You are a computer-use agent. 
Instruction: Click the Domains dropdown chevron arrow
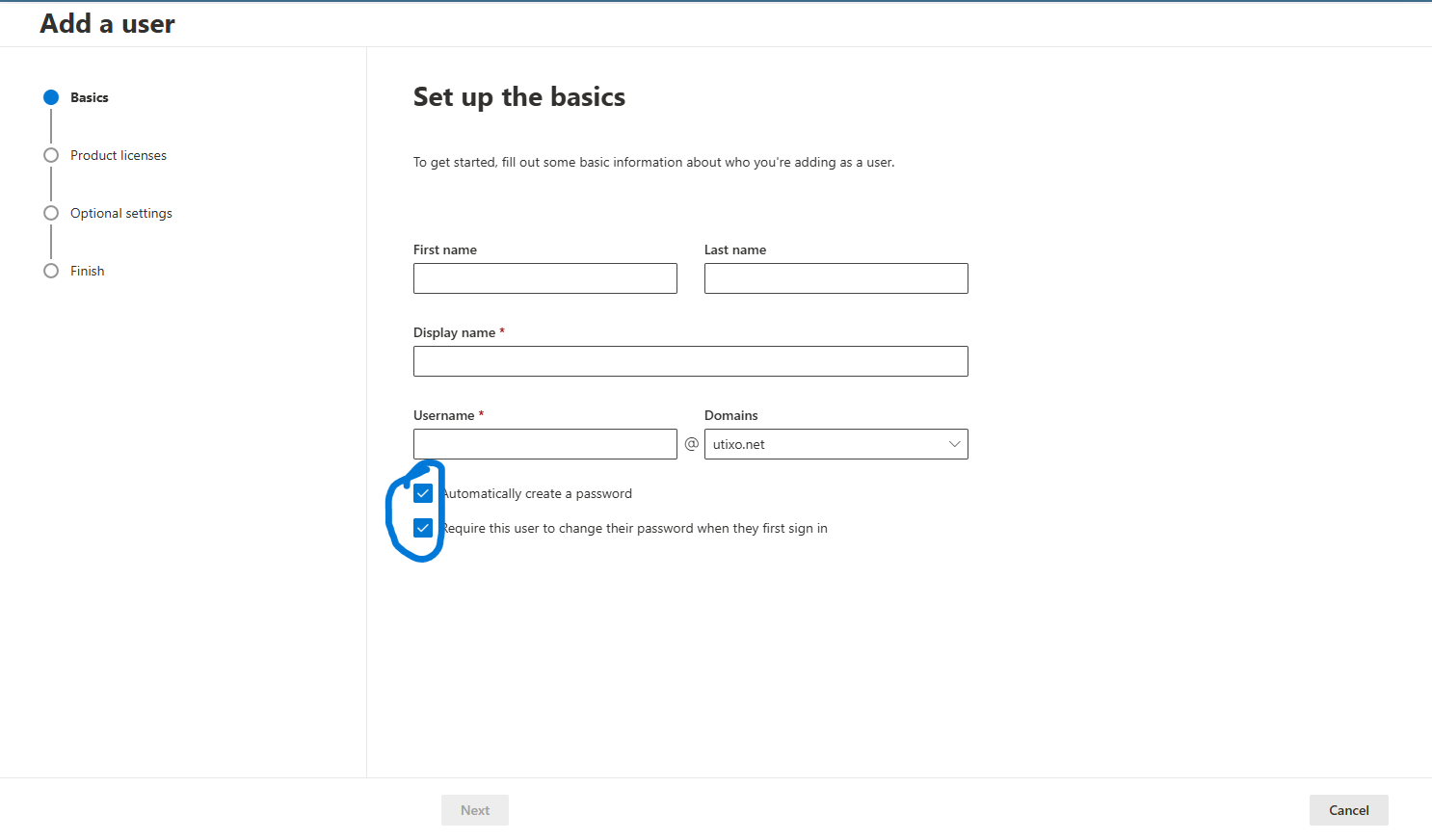click(x=954, y=444)
